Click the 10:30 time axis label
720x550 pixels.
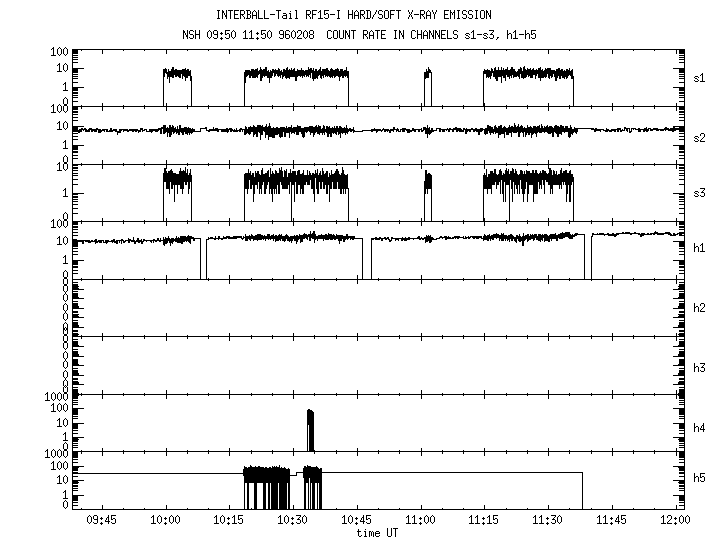point(292,520)
